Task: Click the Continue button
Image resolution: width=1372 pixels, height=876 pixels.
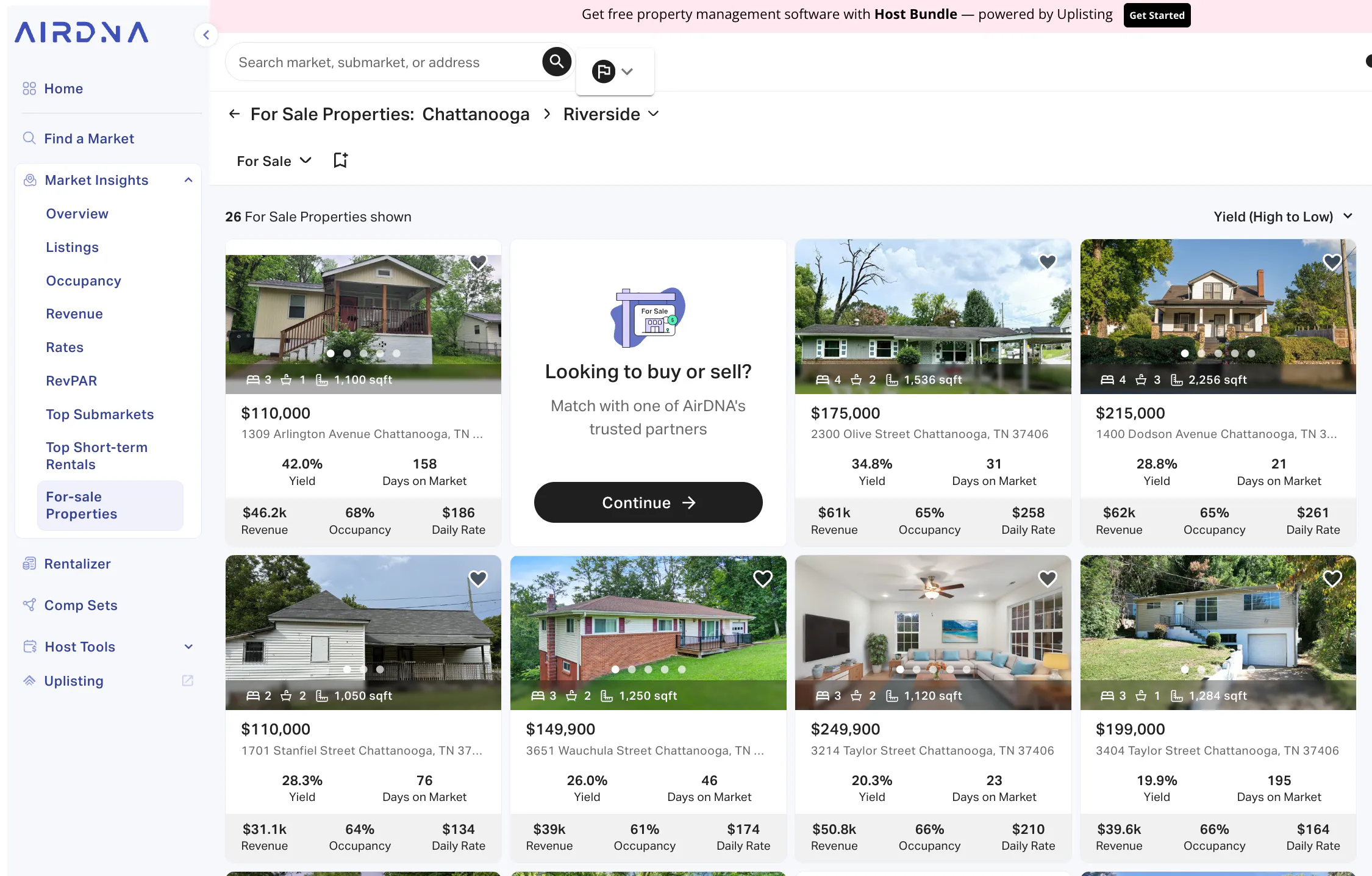Action: tap(648, 502)
